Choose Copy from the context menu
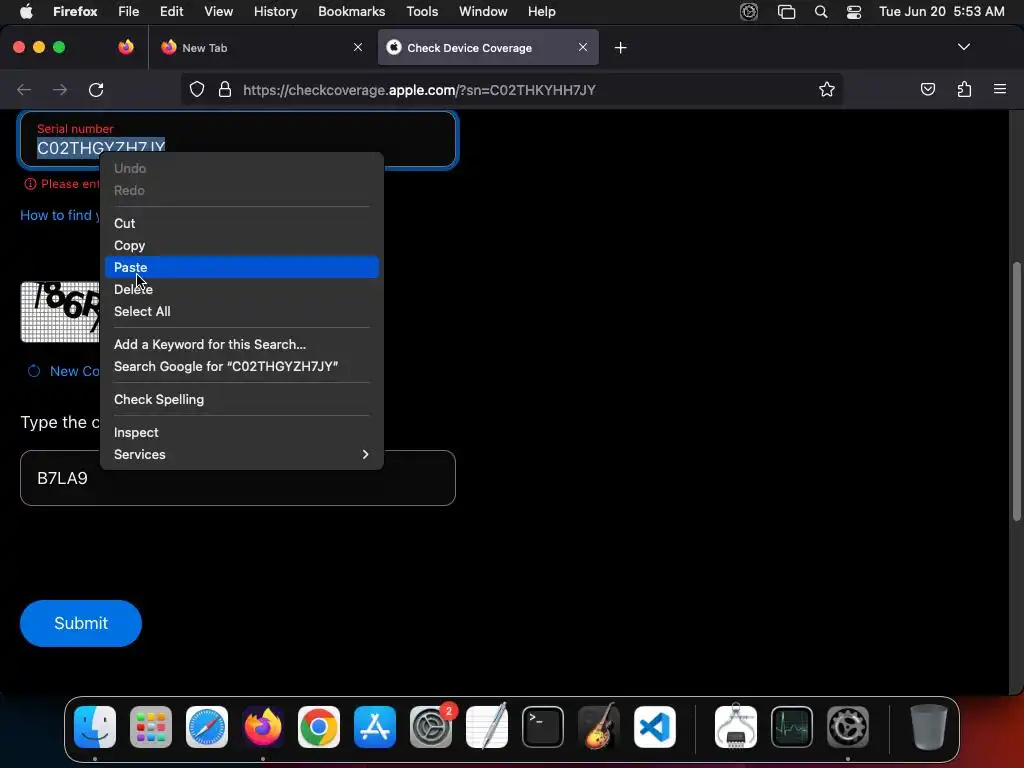 242,246
